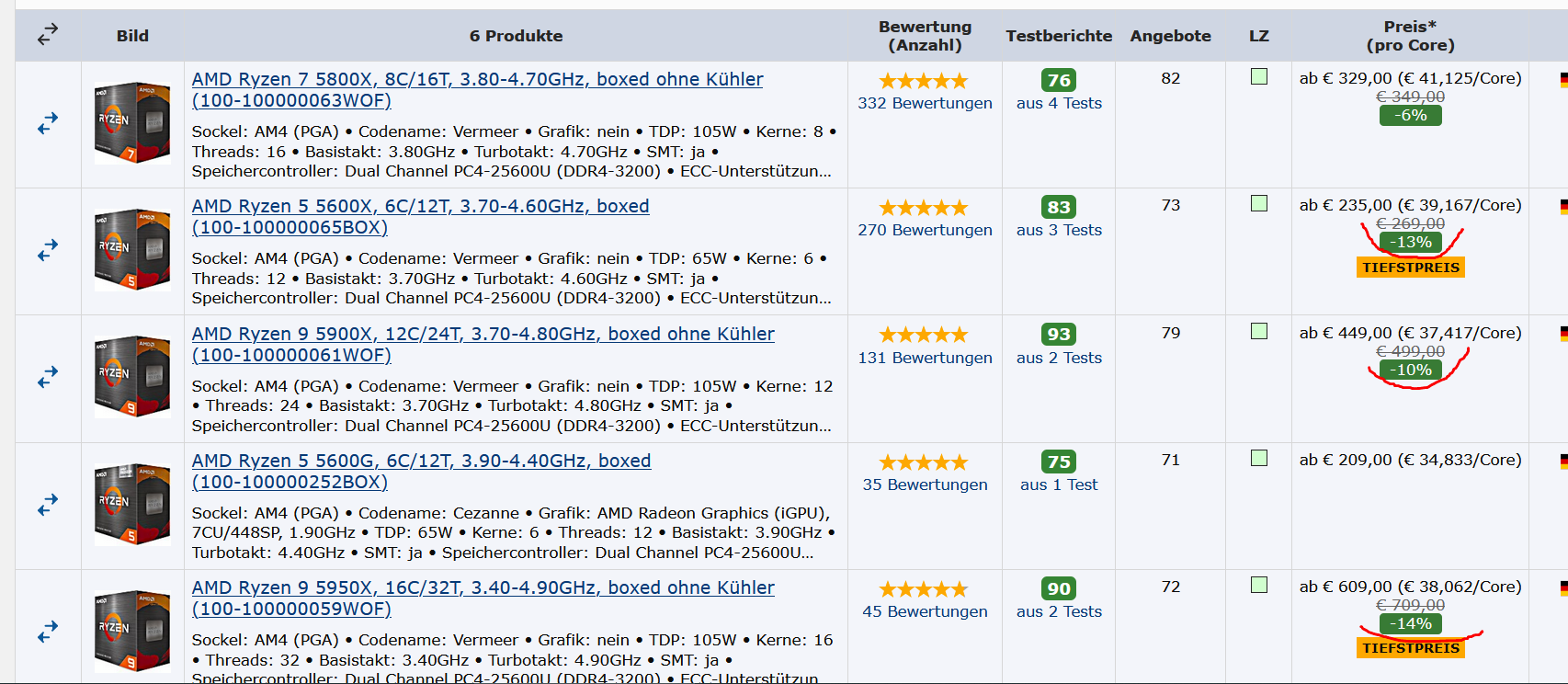Sort by Testberichte column header
The width and height of the screenshot is (1568, 684).
[x=1059, y=36]
